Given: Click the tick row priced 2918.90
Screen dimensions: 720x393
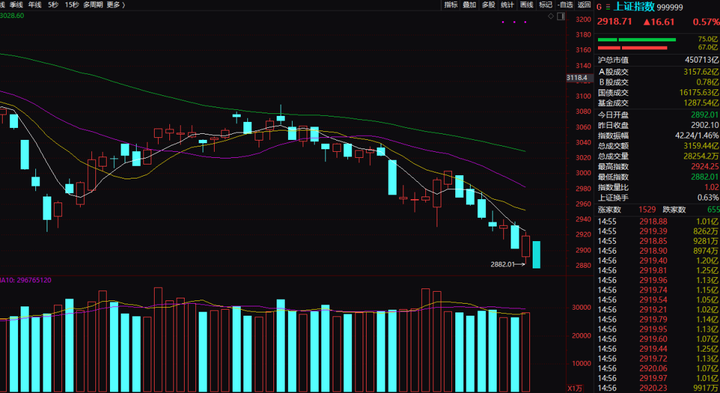Looking at the screenshot, I should [658, 251].
